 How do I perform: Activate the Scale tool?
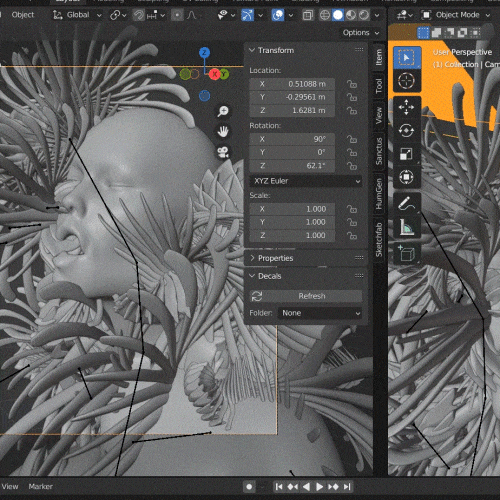point(407,154)
